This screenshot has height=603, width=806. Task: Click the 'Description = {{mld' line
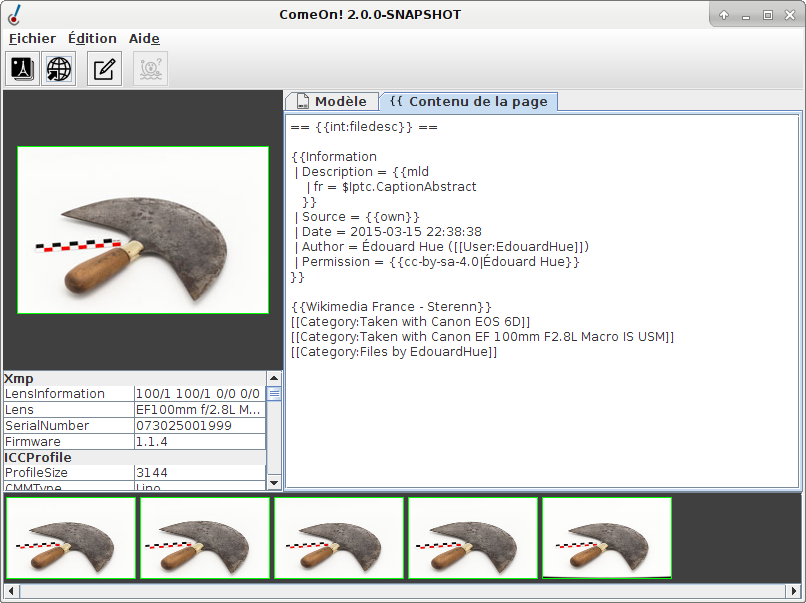tap(362, 172)
